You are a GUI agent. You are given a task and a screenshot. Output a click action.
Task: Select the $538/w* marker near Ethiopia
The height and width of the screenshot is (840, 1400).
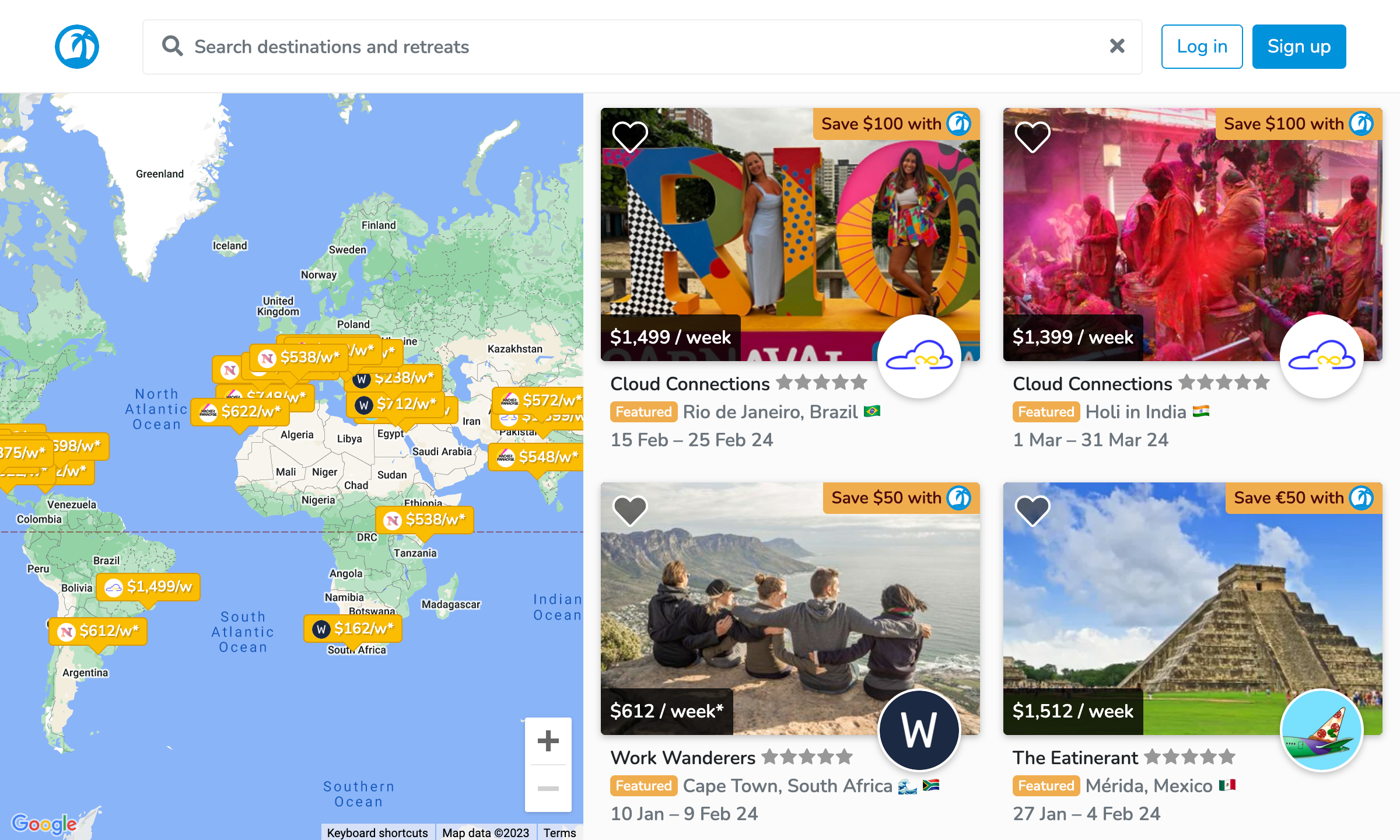[425, 520]
